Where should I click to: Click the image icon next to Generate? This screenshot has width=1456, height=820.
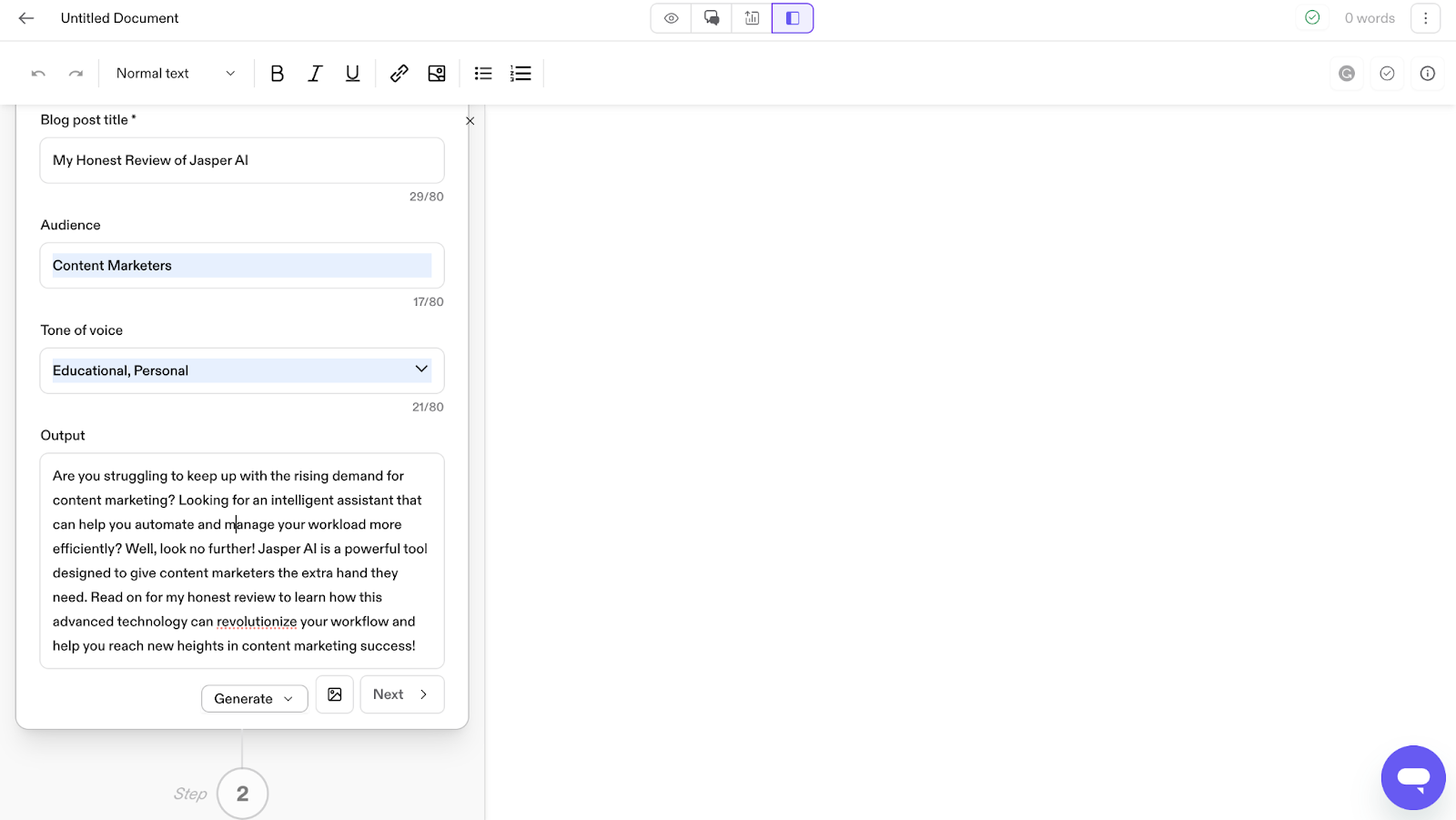[x=335, y=694]
